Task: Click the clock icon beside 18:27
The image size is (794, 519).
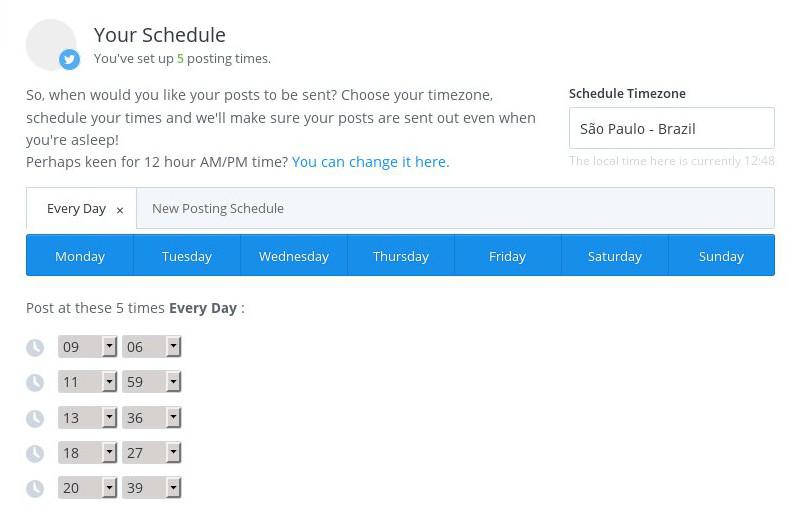Action: pos(35,453)
